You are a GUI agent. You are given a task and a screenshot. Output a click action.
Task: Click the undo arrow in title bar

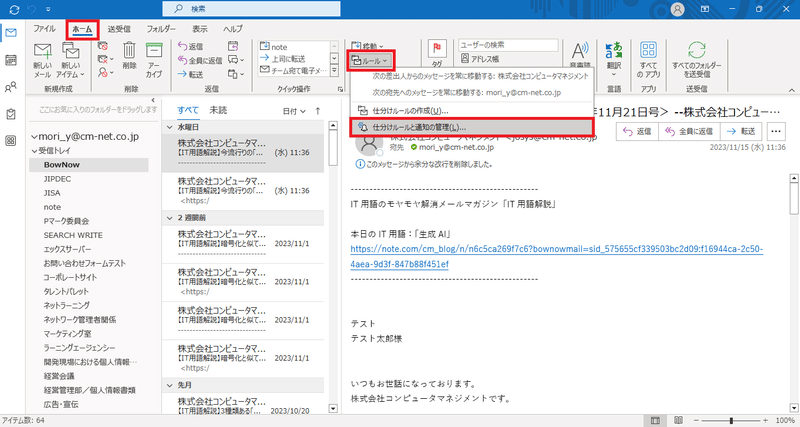(33, 9)
